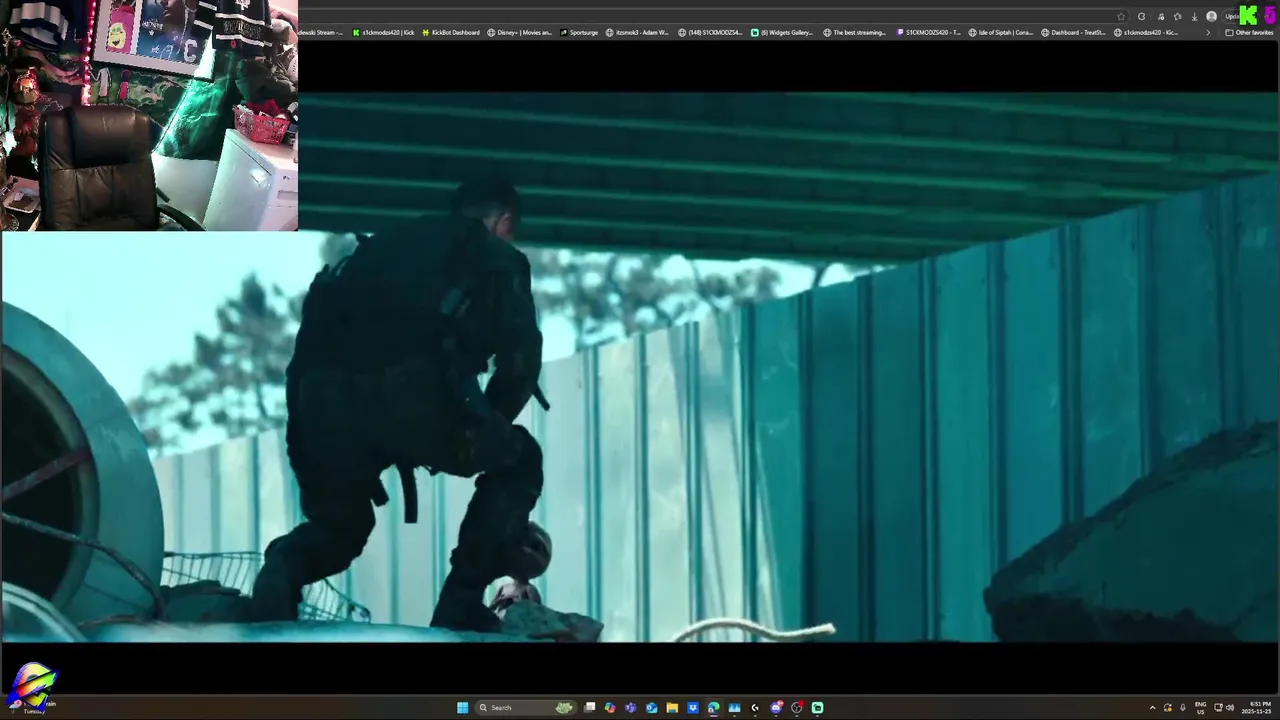Click the microphone tray icon
The image size is (1280, 720).
click(1183, 708)
